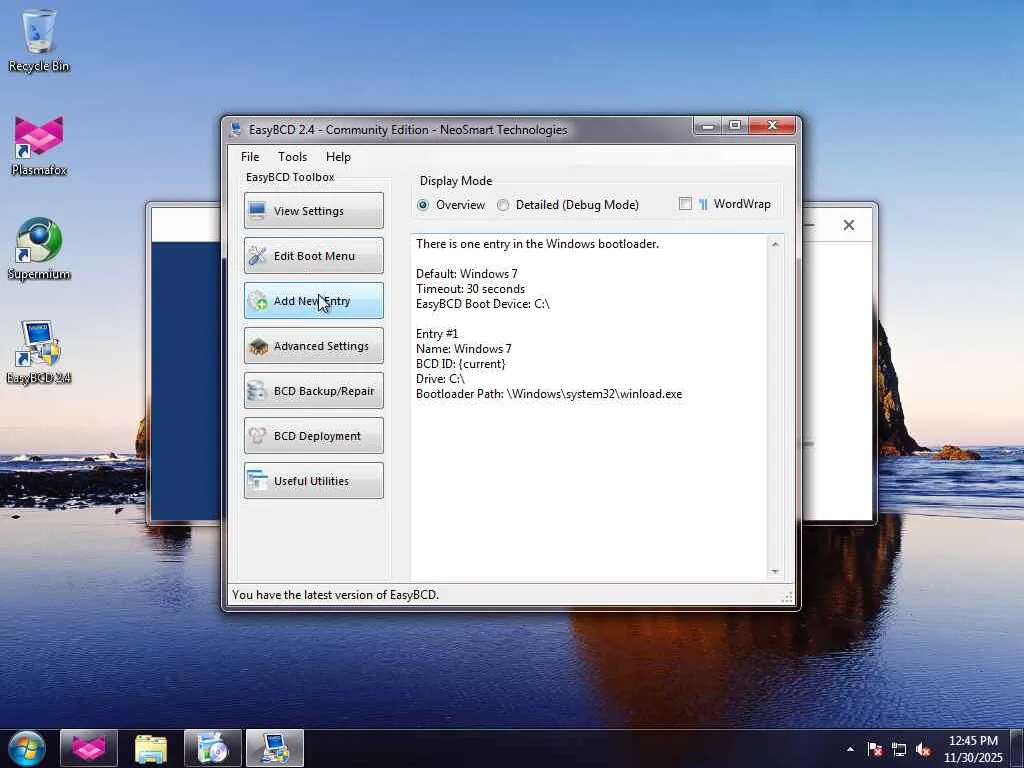Show hidden tray icons arrow
Screen dimensions: 1024x768
pyautogui.click(x=850, y=749)
